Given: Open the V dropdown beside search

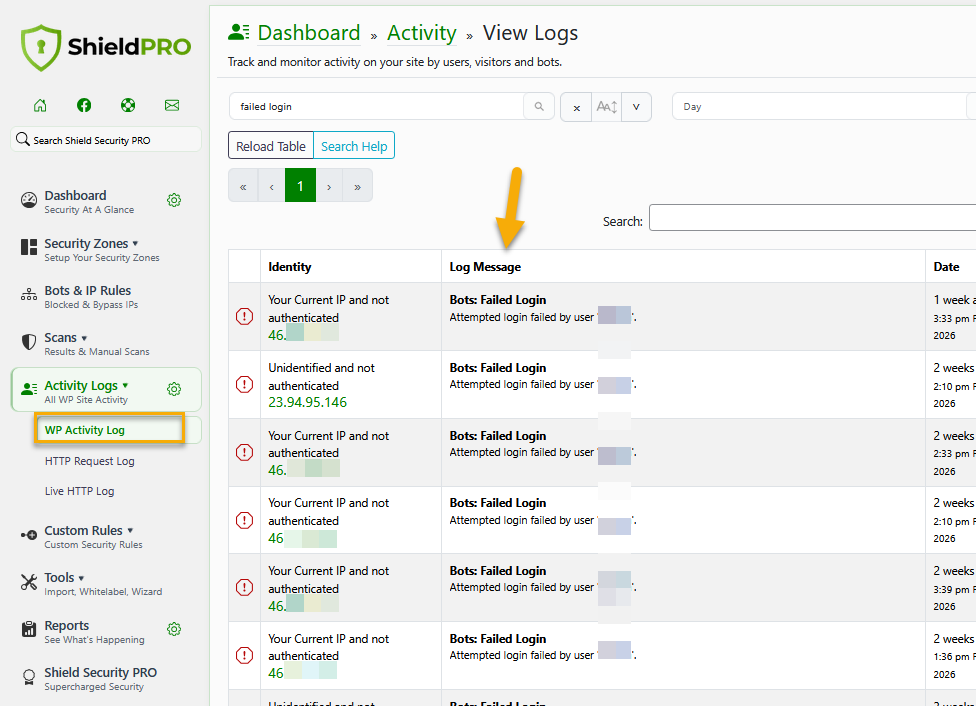Looking at the screenshot, I should point(636,107).
